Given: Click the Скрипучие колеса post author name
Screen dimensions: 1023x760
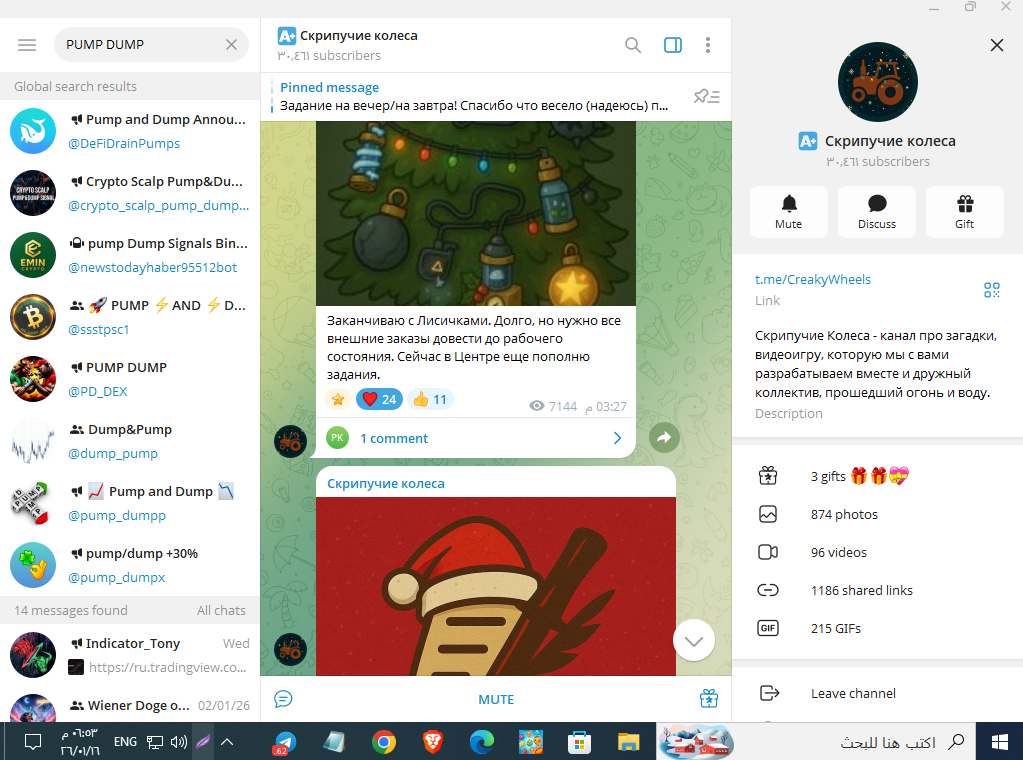Looking at the screenshot, I should click(x=386, y=483).
